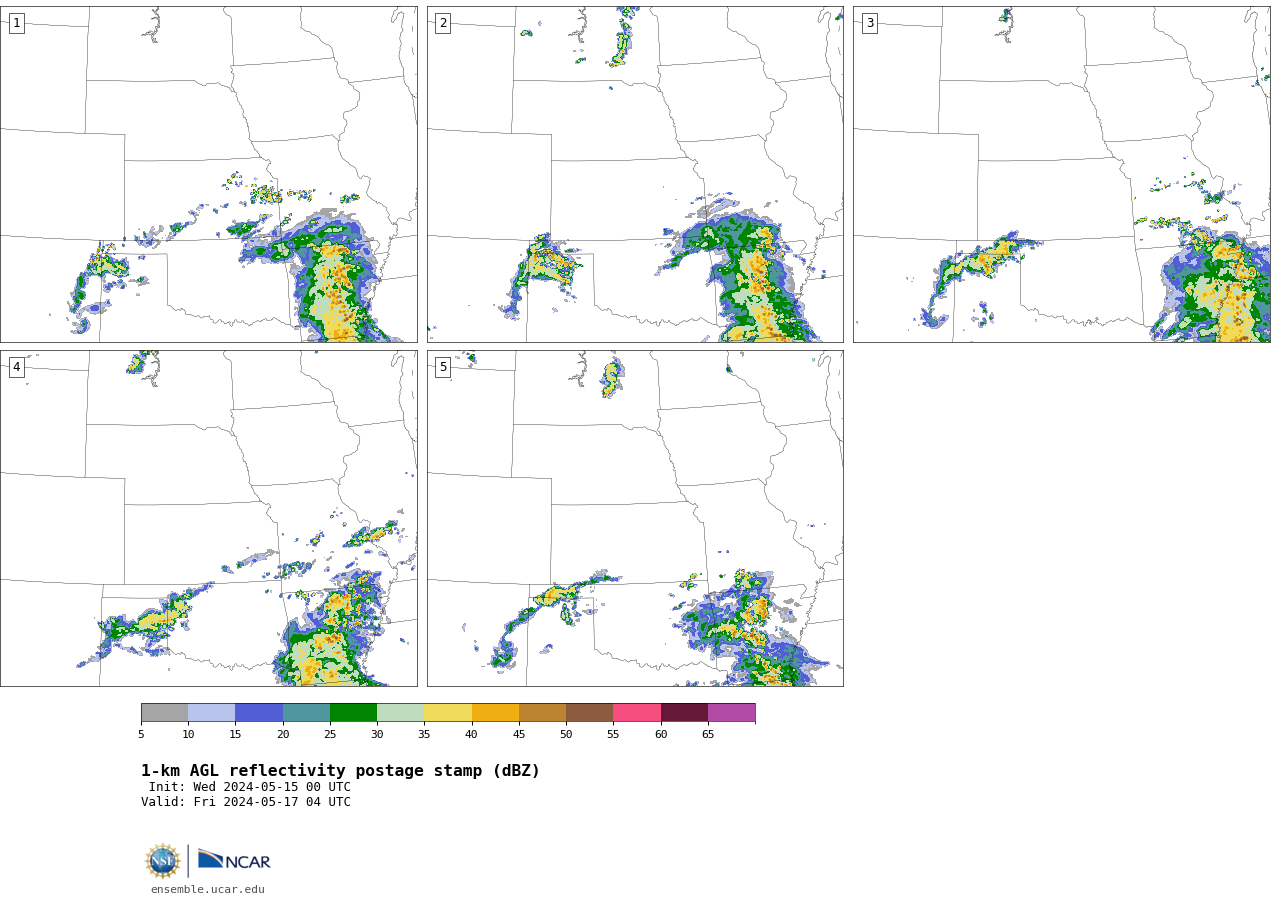Open ensemble member 1 reflectivity map

(209, 175)
